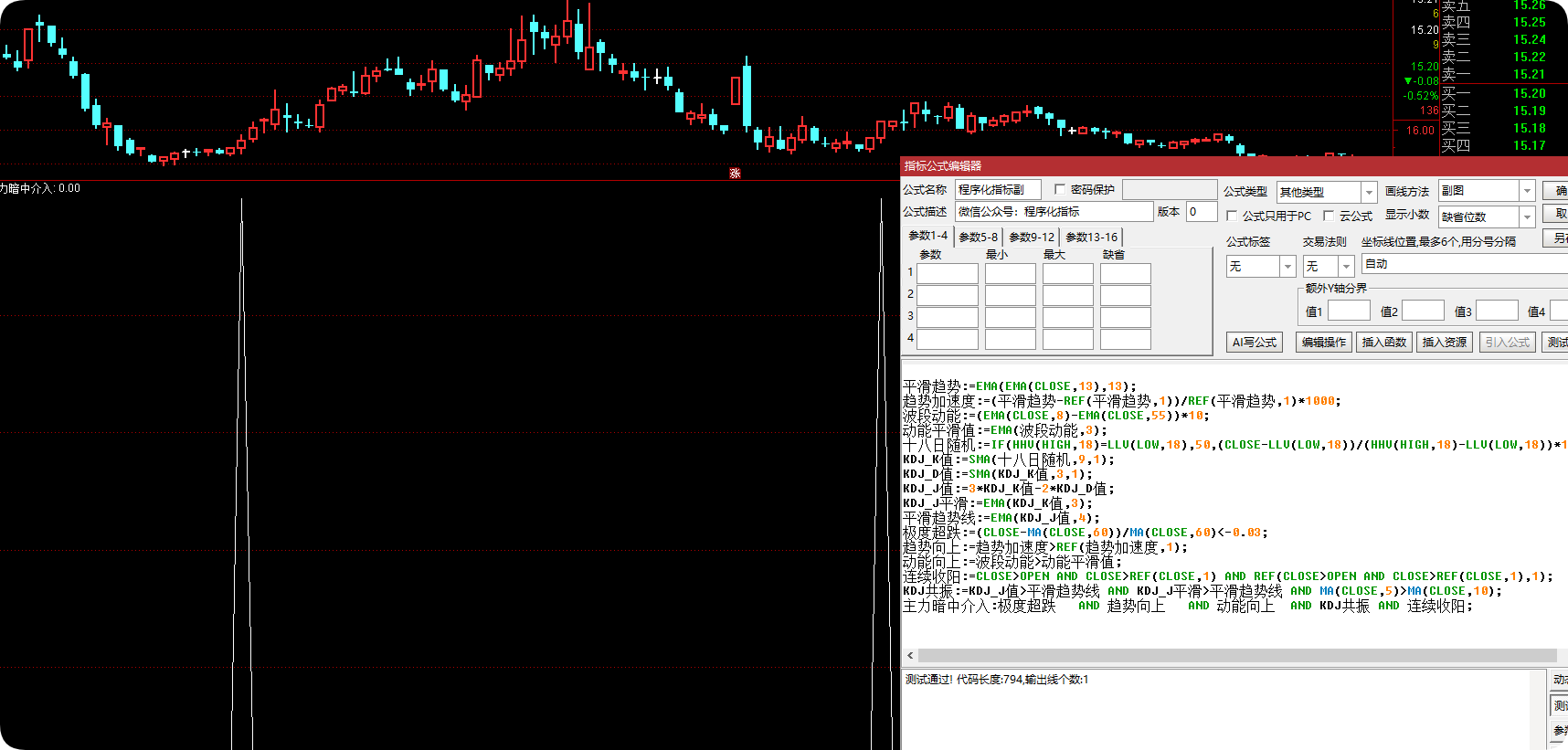Click the 值1 input in 额外Y轴分界
Screen dimensions: 1568x750
[x=1349, y=312]
